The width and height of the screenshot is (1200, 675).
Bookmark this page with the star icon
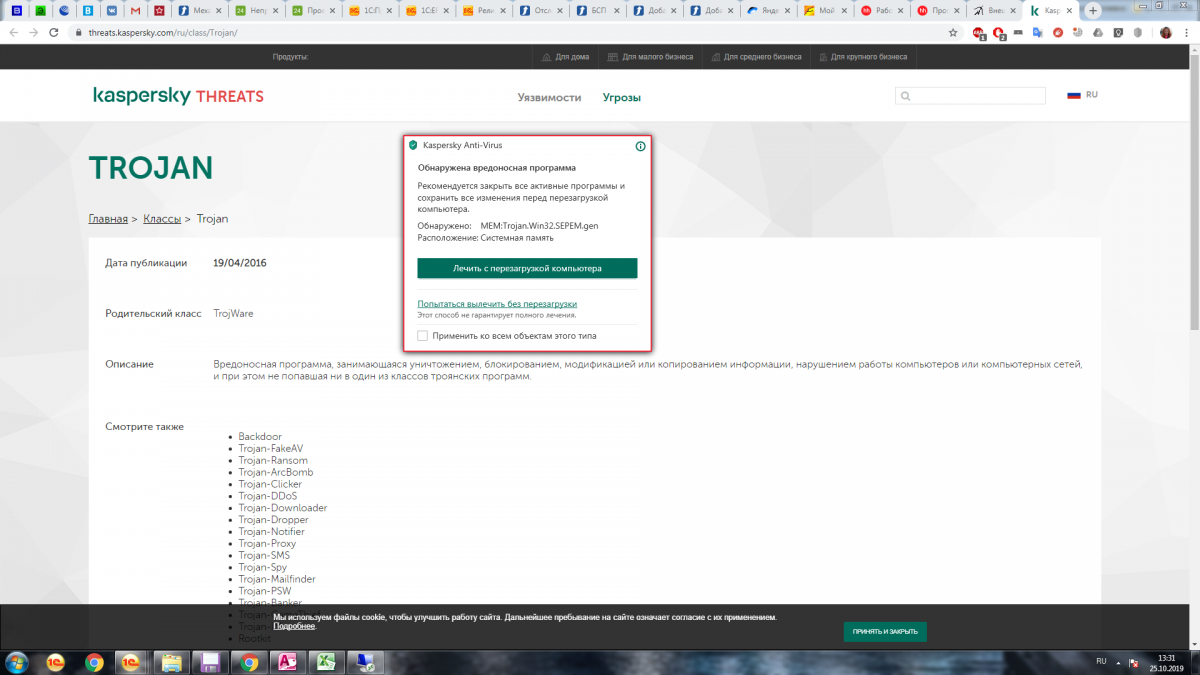tap(953, 32)
